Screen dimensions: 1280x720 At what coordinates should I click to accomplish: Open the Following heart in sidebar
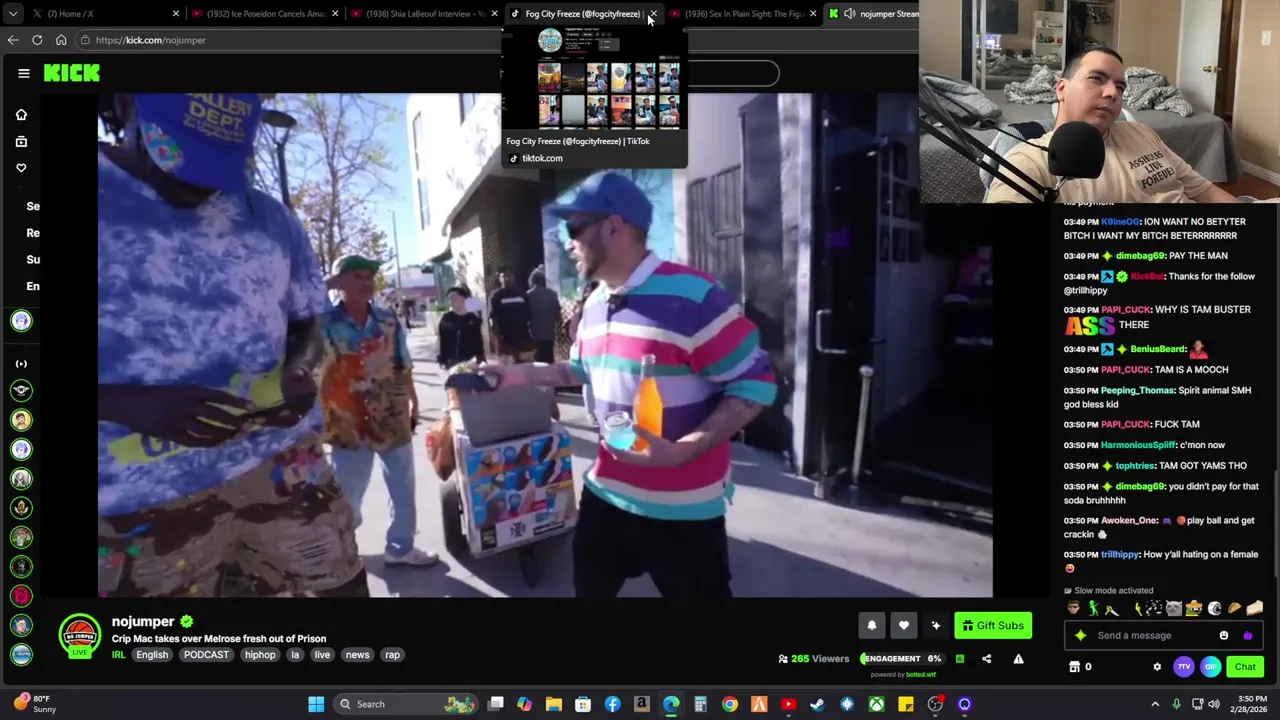click(x=21, y=168)
